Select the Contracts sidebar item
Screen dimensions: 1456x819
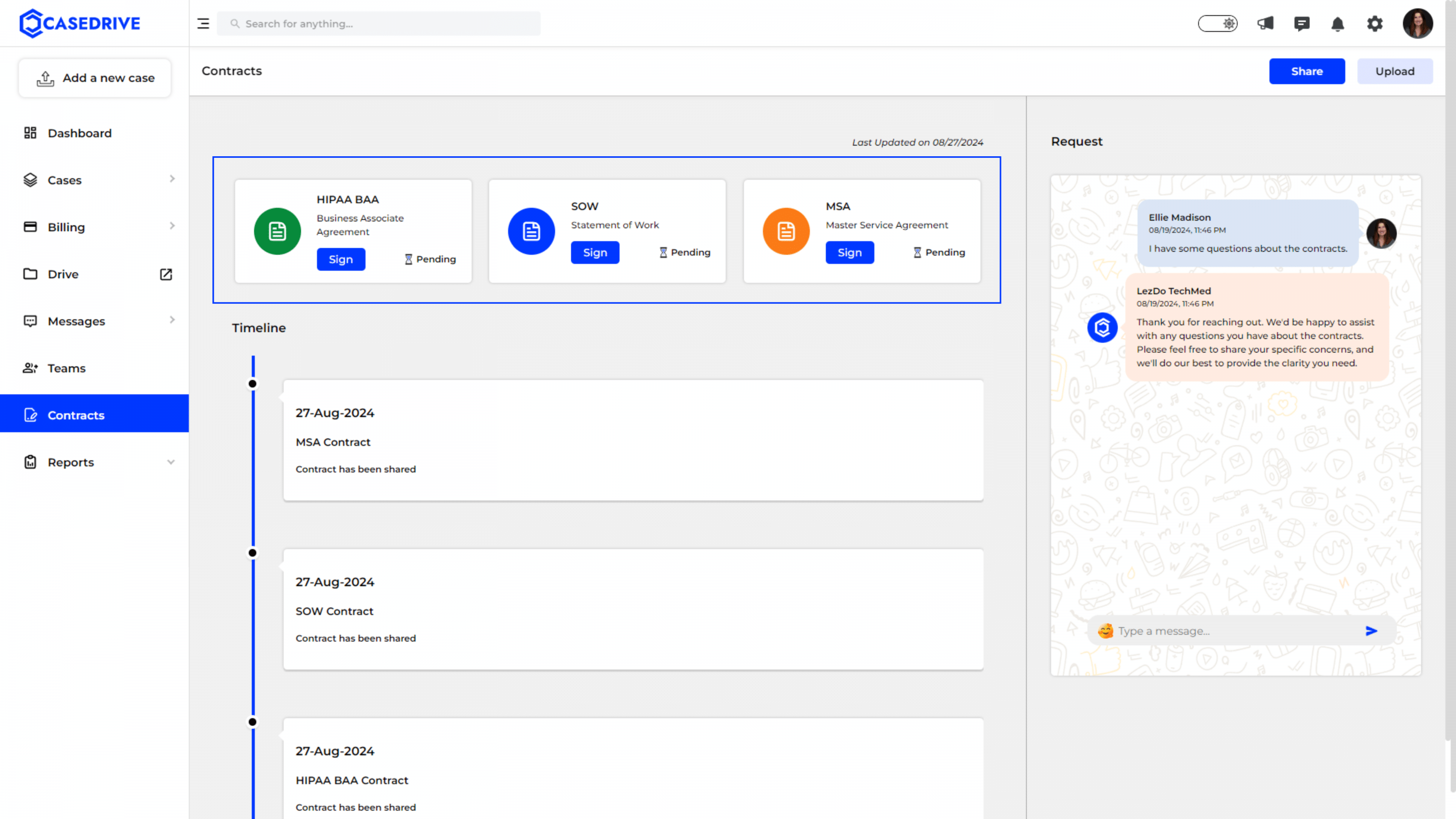[x=95, y=413]
